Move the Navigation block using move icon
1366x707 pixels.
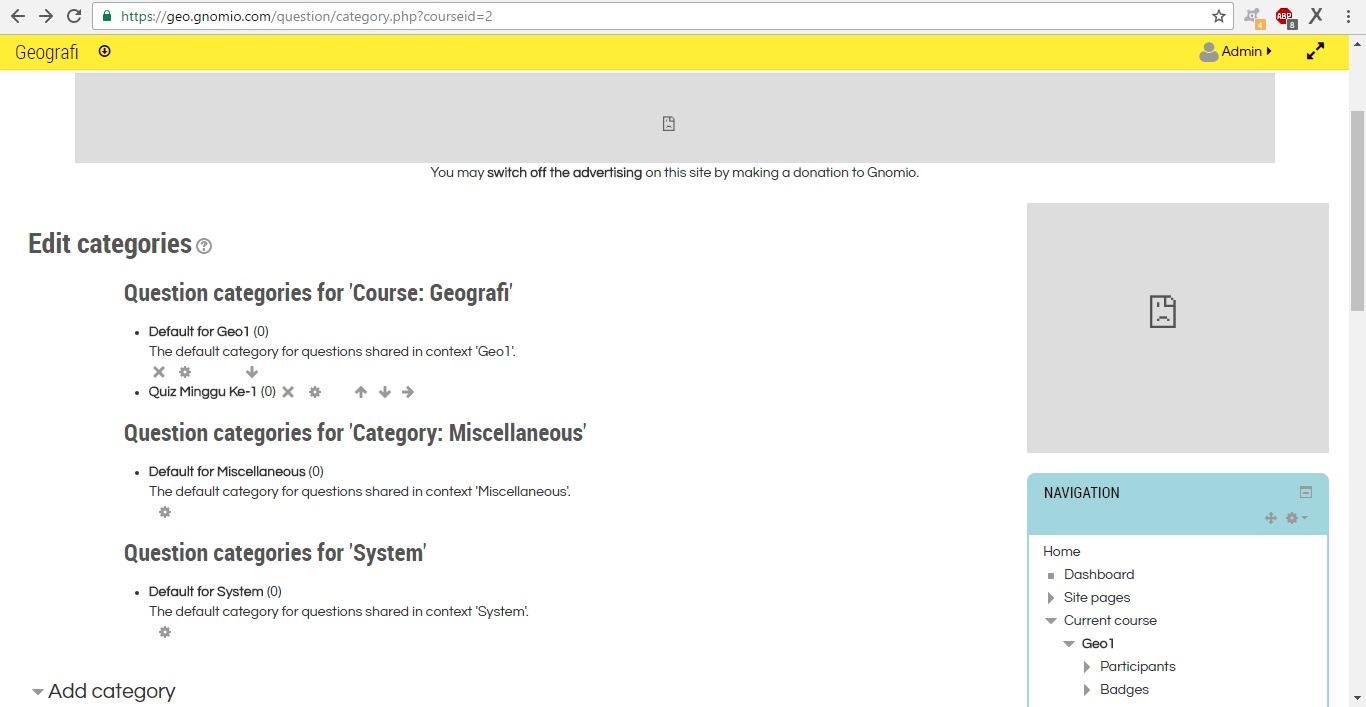tap(1271, 518)
